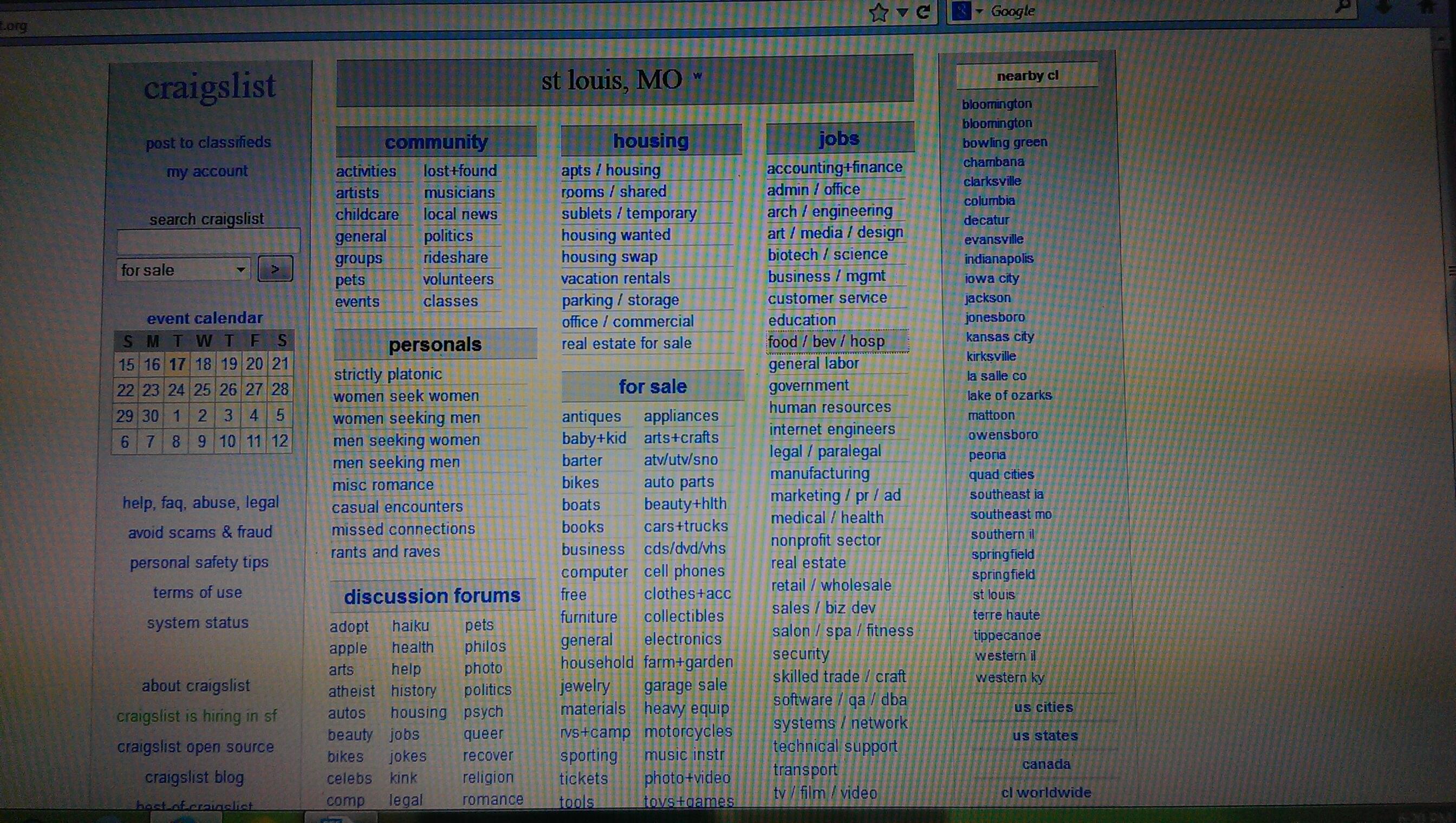Open craigslist open source link
This screenshot has height=823, width=1456.
click(196, 747)
